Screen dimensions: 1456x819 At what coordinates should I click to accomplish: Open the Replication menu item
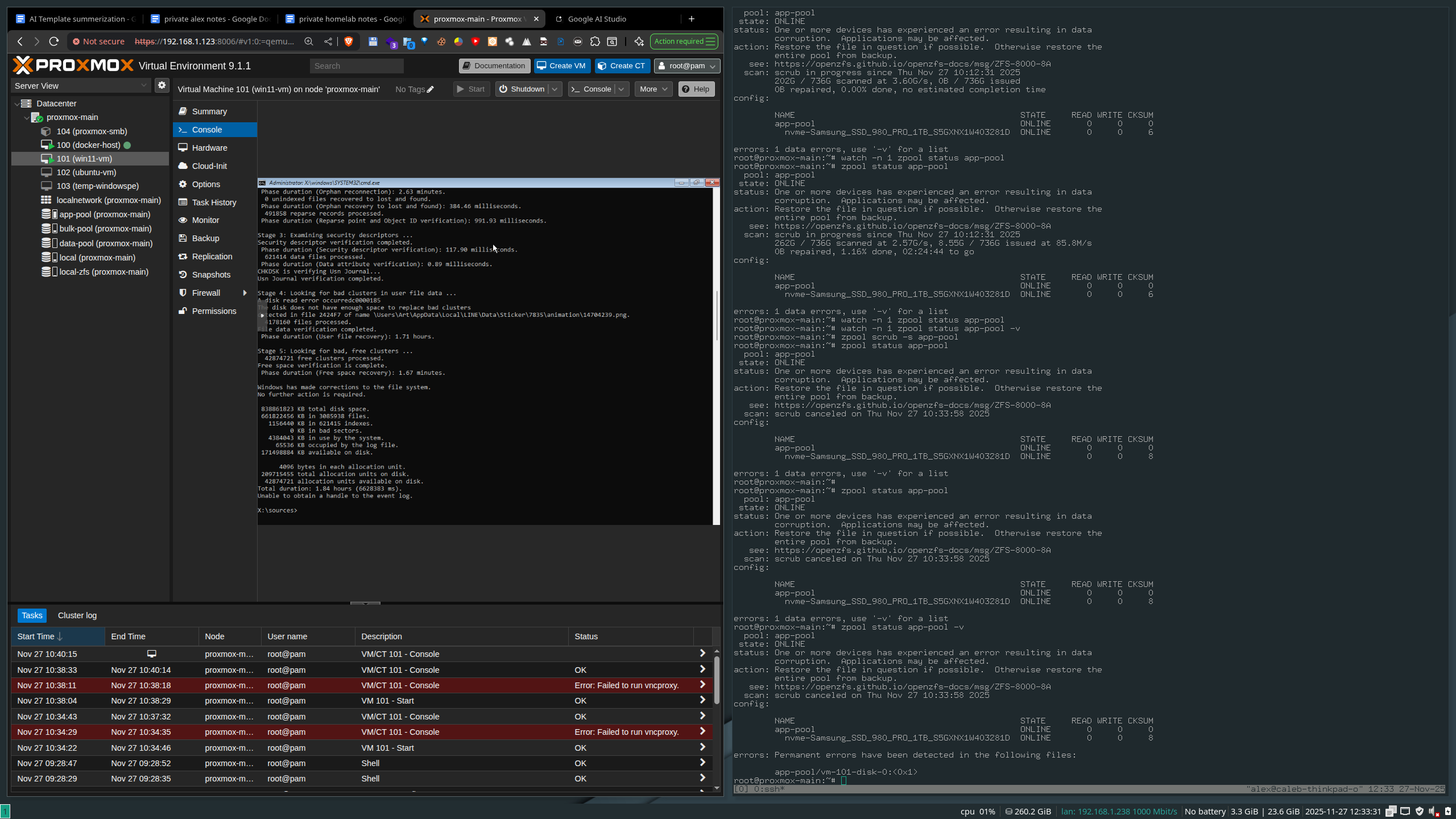(x=215, y=257)
